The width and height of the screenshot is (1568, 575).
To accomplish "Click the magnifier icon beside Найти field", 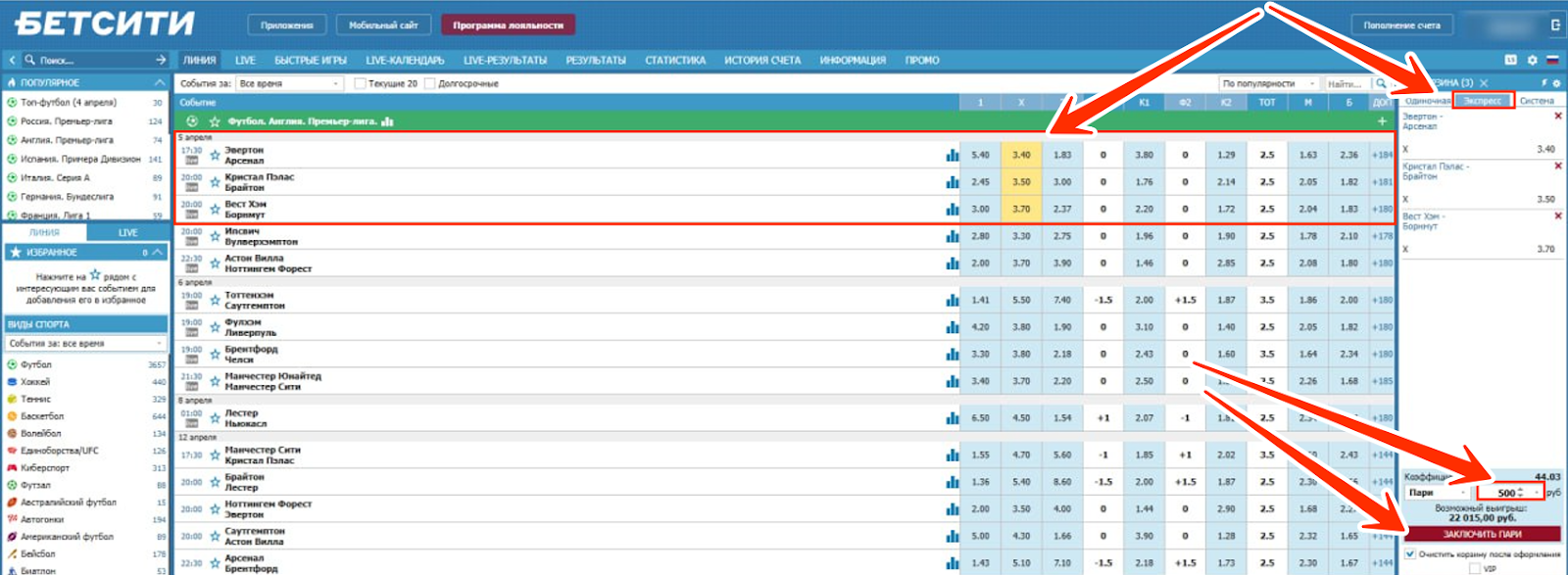I will 1381,83.
